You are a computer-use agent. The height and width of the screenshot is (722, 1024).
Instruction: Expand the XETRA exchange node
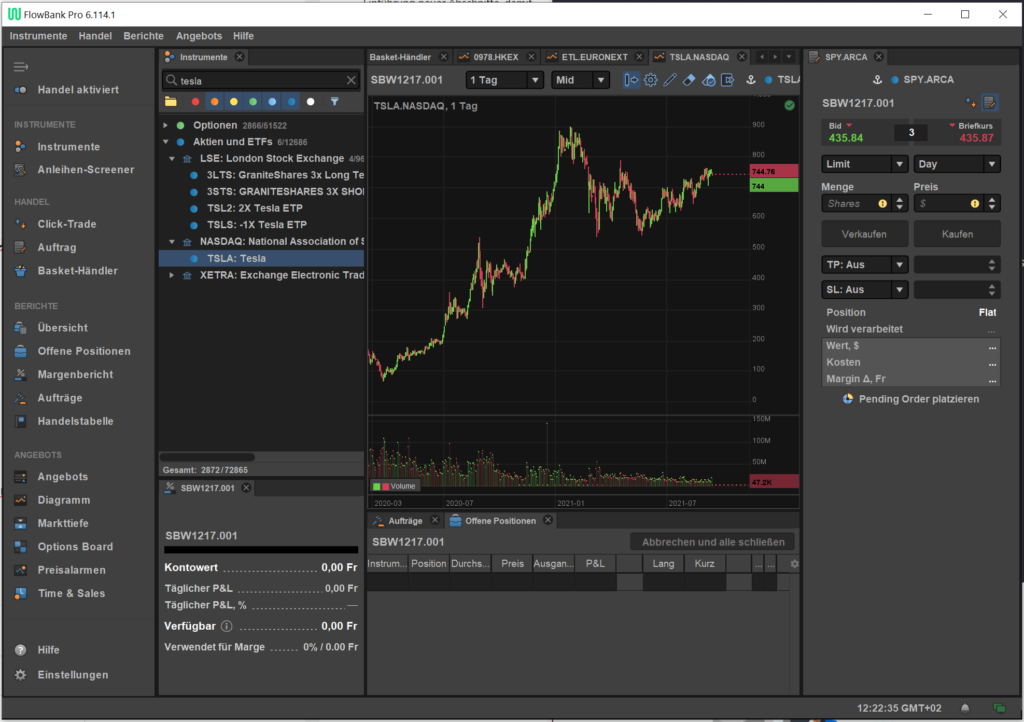point(172,275)
